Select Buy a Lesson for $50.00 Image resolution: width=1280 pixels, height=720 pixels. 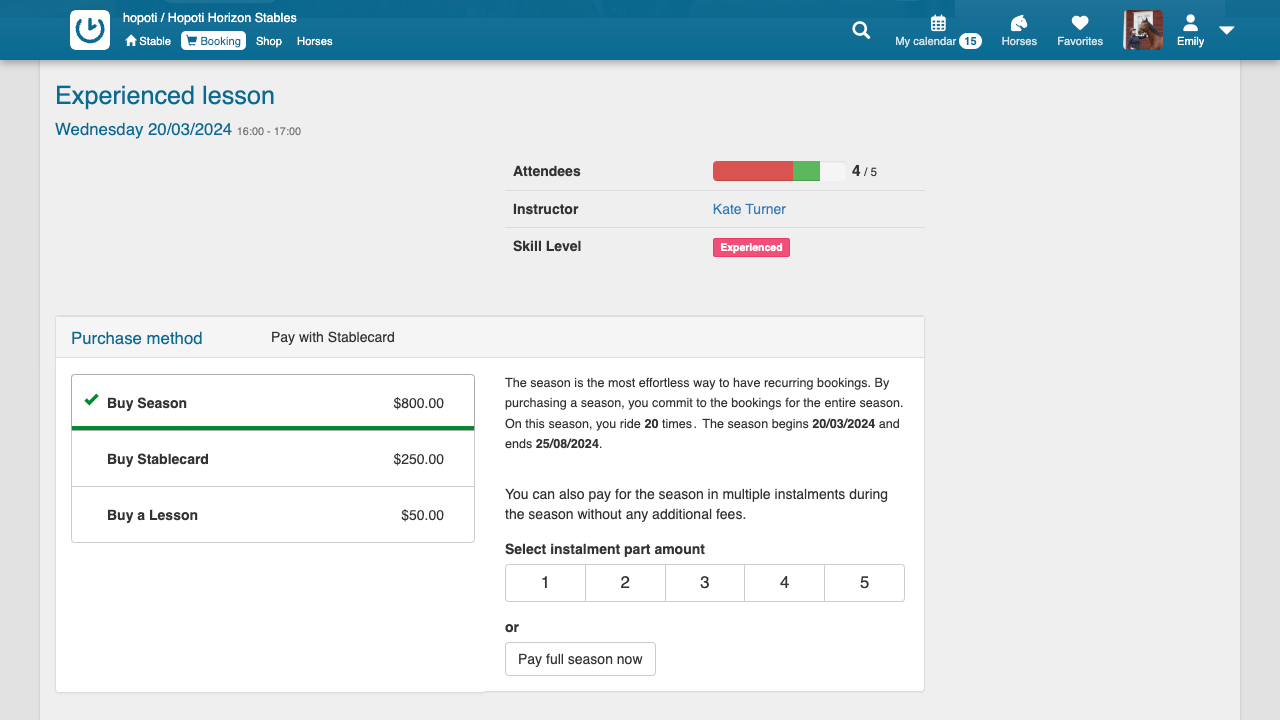pos(272,515)
